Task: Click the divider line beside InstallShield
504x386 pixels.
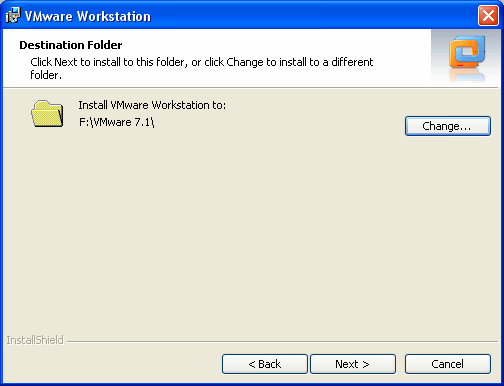Action: [282, 341]
